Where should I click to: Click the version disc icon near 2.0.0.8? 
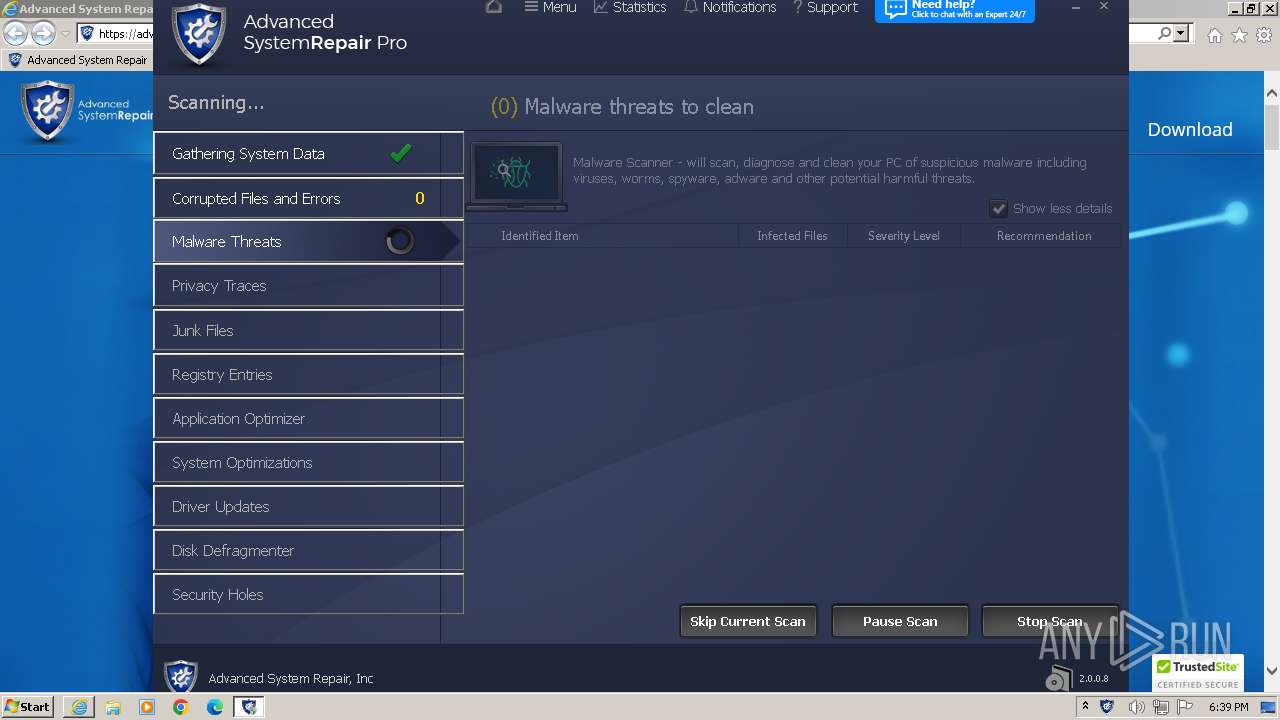click(1058, 678)
